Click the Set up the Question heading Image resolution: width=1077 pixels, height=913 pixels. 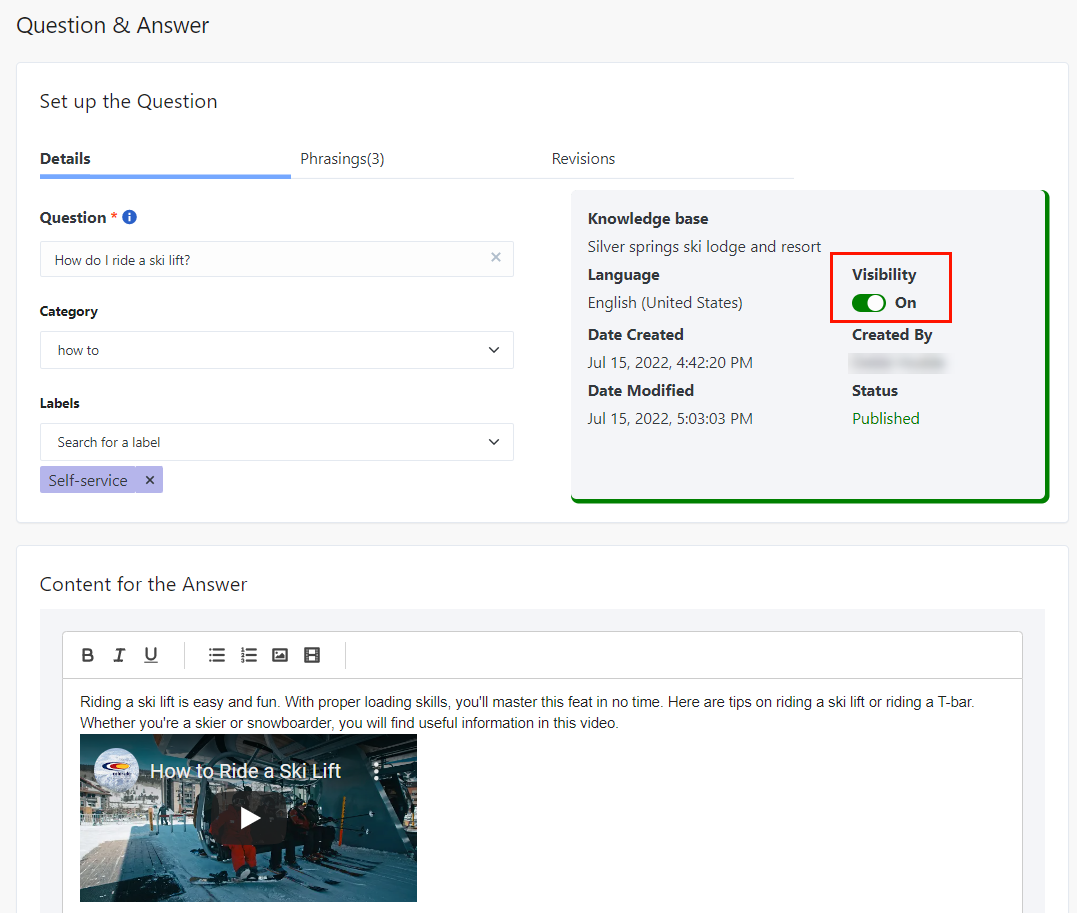pos(128,102)
